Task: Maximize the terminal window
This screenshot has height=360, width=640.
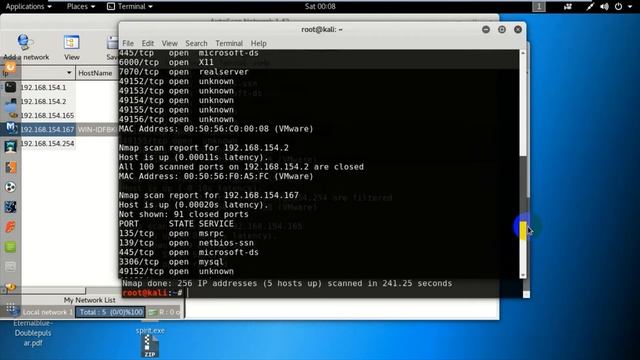Action: click(x=502, y=29)
